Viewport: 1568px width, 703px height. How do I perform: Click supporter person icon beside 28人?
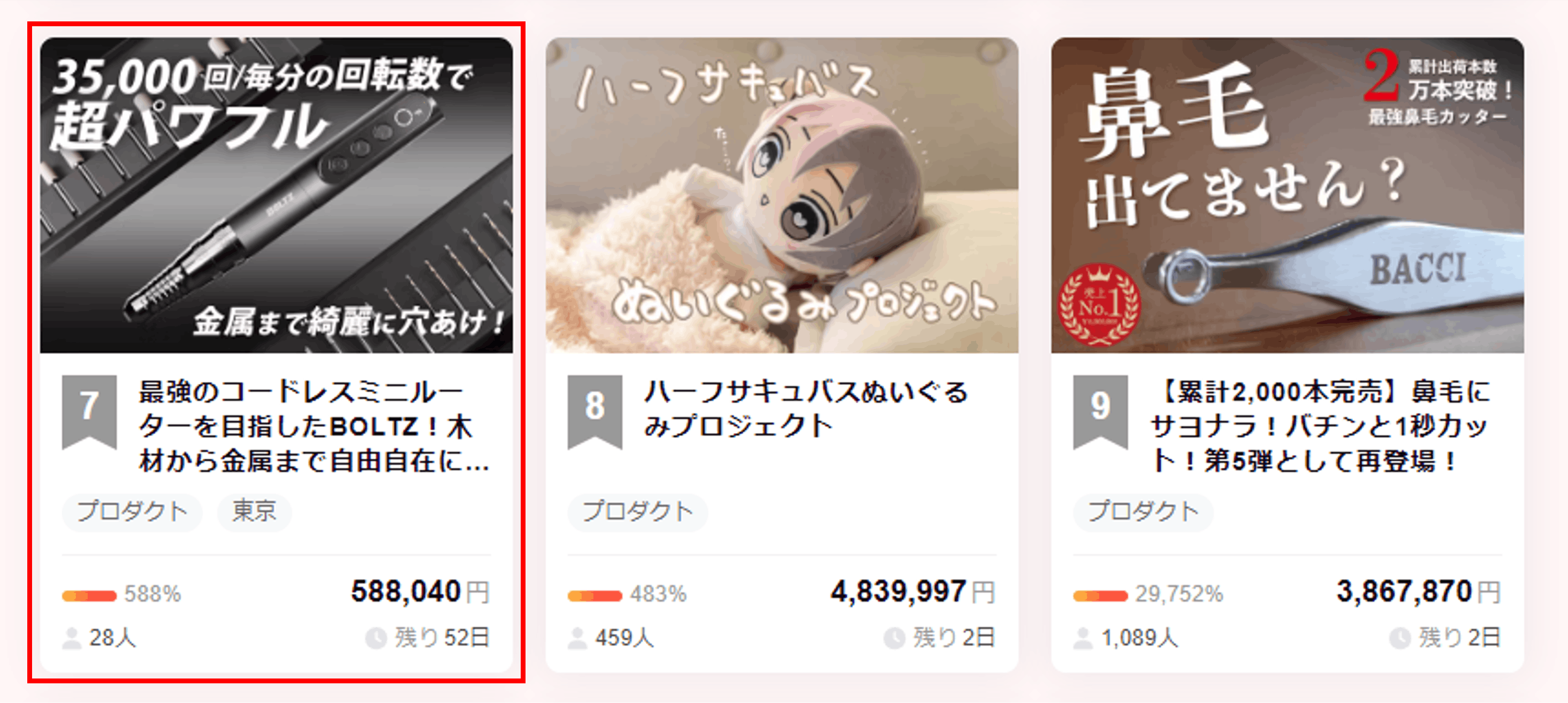coord(72,638)
